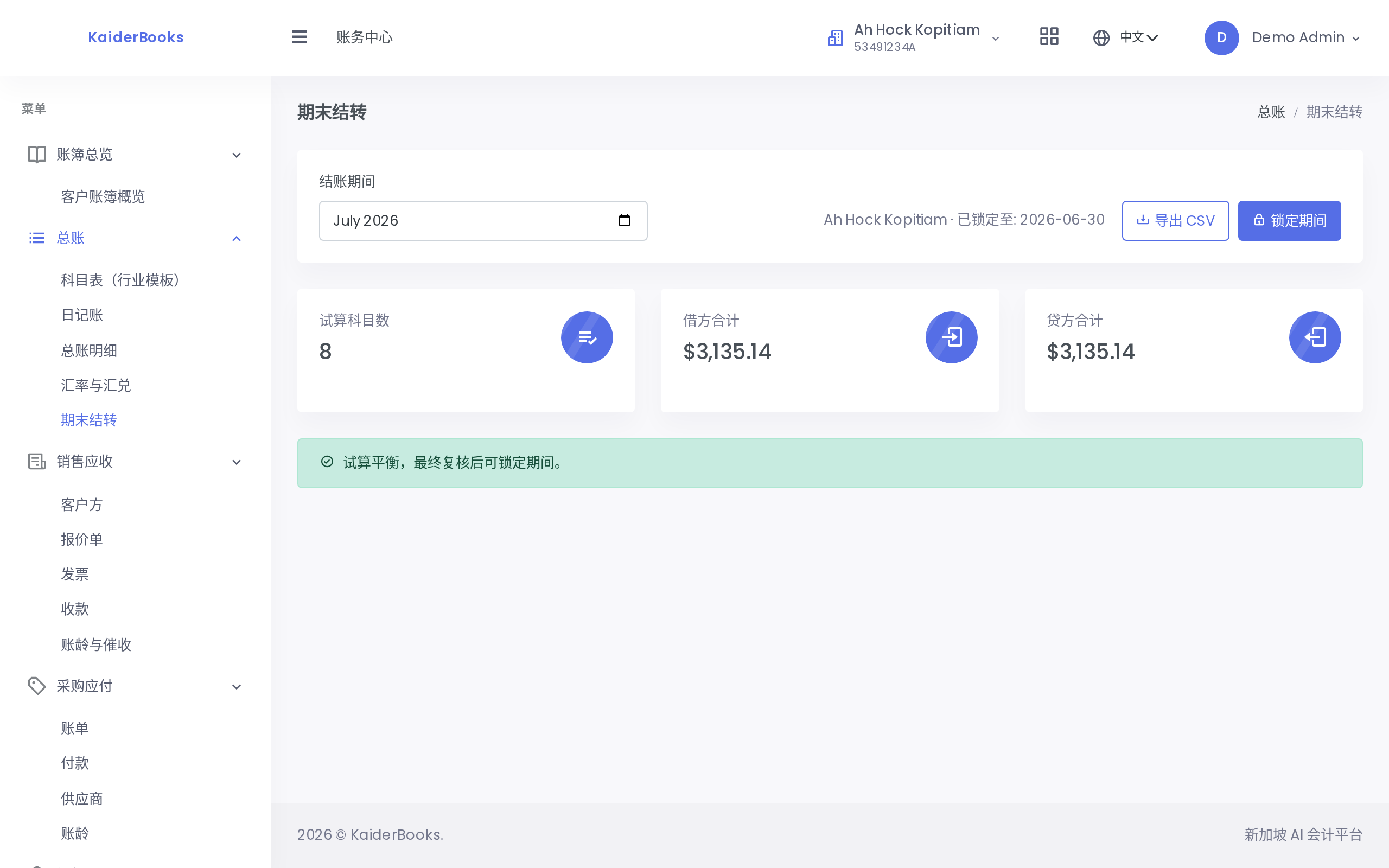
Task: Open 收款 menu item
Action: [x=75, y=609]
